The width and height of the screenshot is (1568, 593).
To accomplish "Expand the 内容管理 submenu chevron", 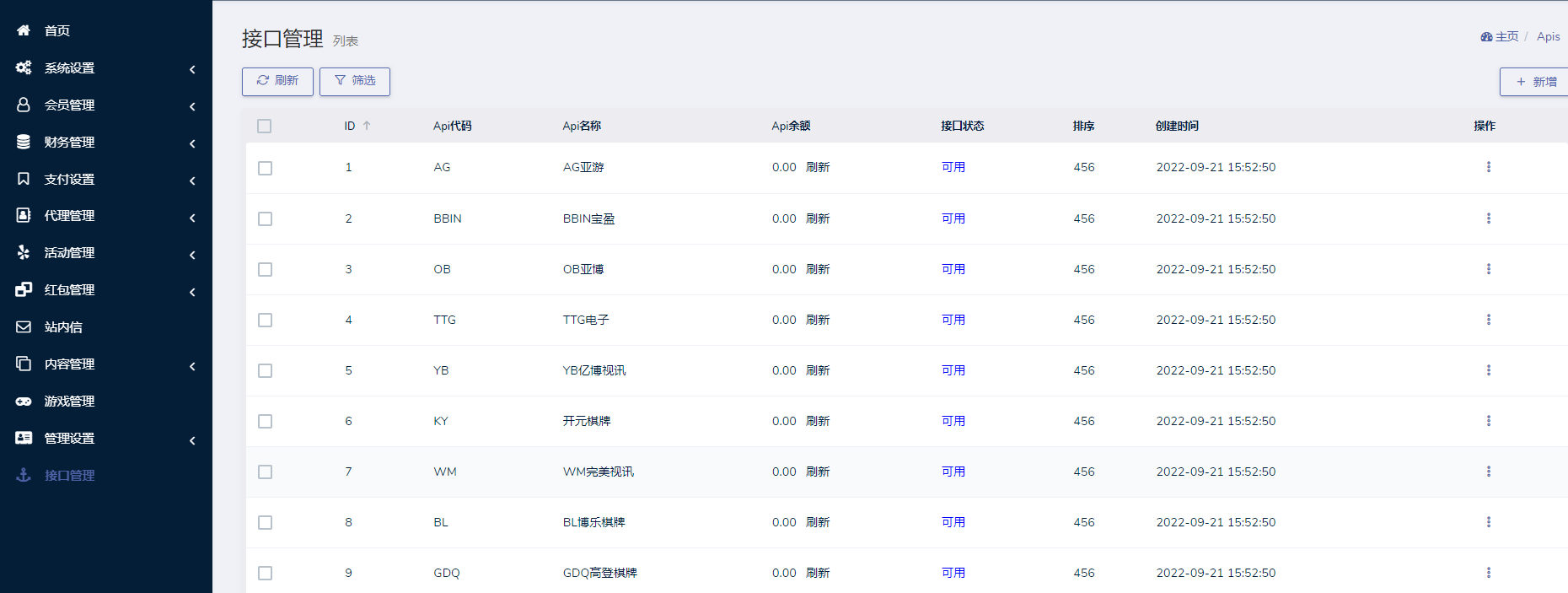I will (x=192, y=366).
